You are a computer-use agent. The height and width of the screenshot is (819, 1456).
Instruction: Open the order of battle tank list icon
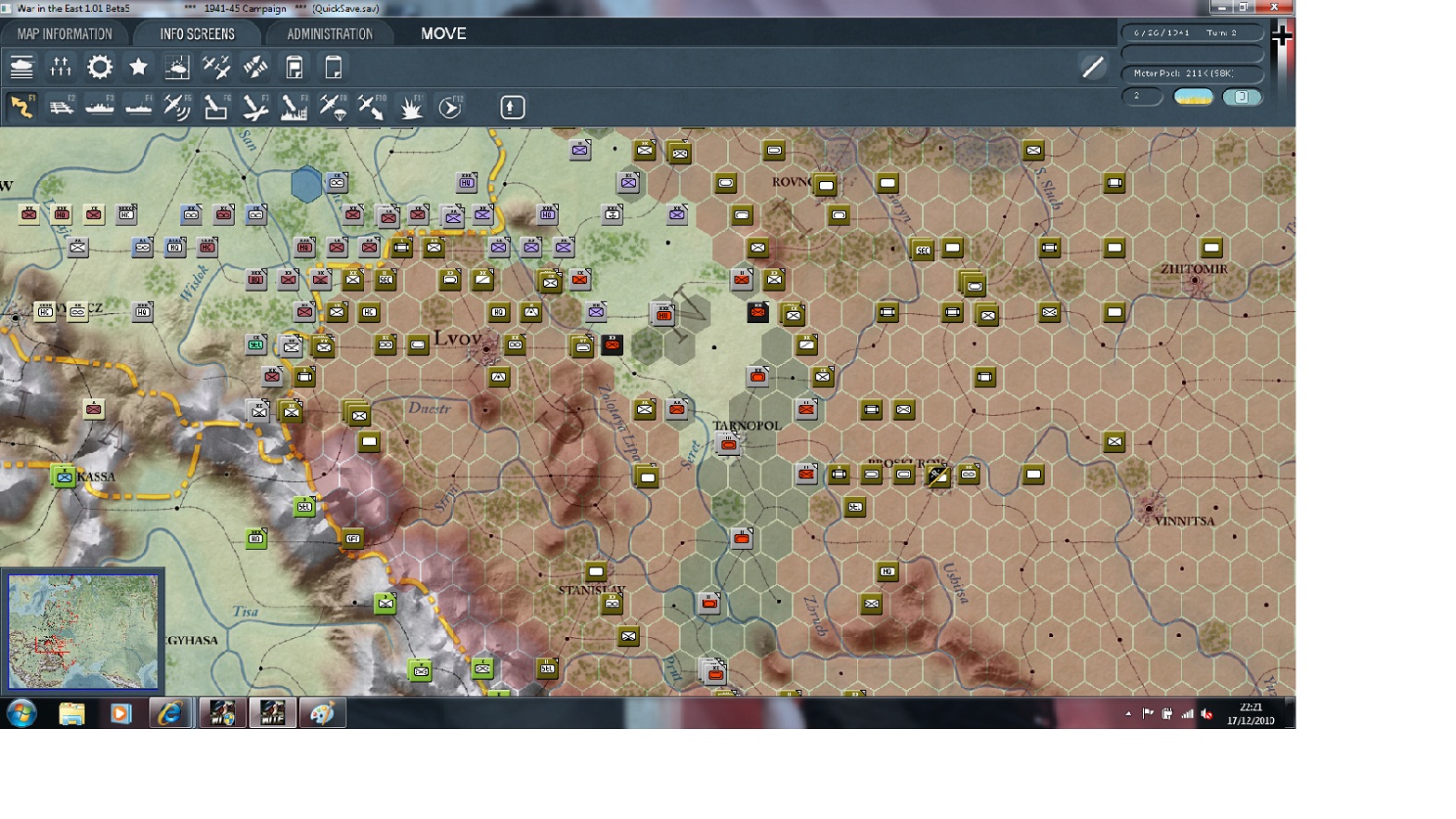pyautogui.click(x=21, y=67)
